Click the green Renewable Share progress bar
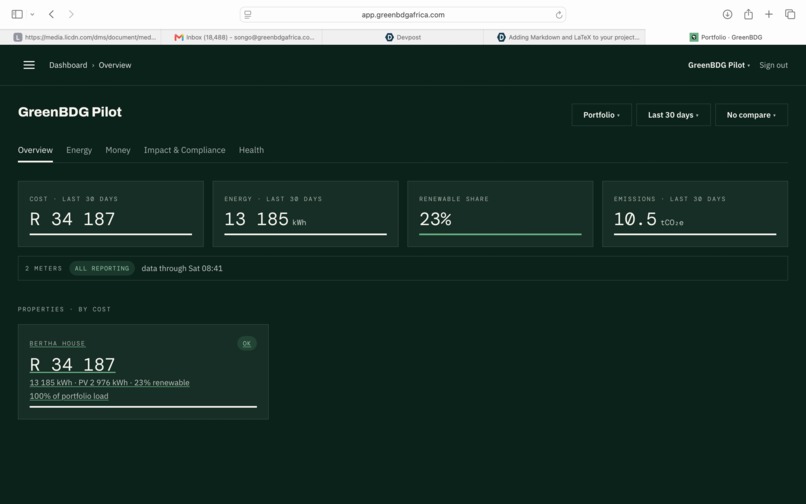Viewport: 806px width, 504px height. click(500, 234)
